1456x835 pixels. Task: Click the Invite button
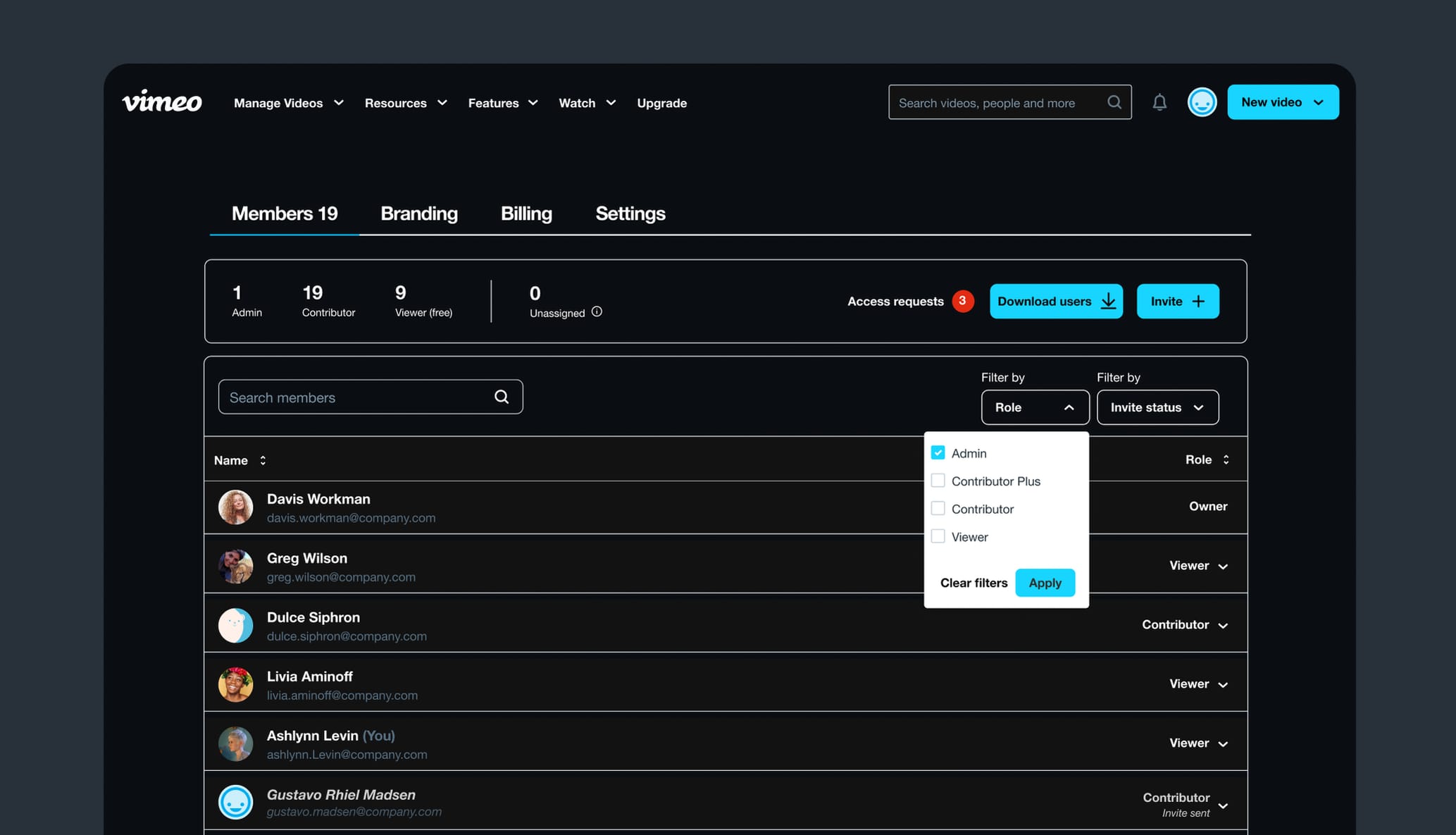point(1178,301)
